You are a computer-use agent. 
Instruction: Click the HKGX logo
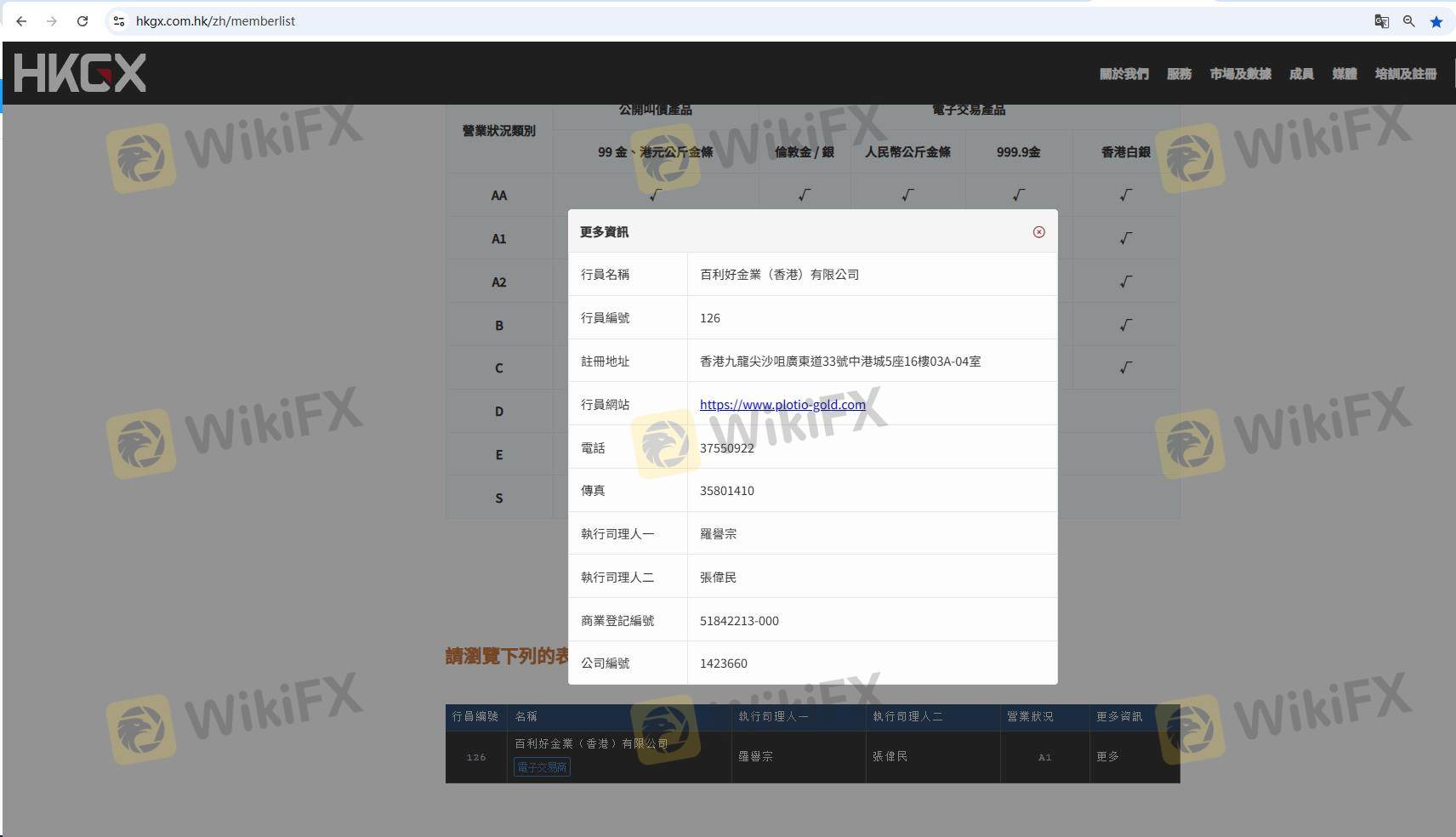(x=80, y=73)
